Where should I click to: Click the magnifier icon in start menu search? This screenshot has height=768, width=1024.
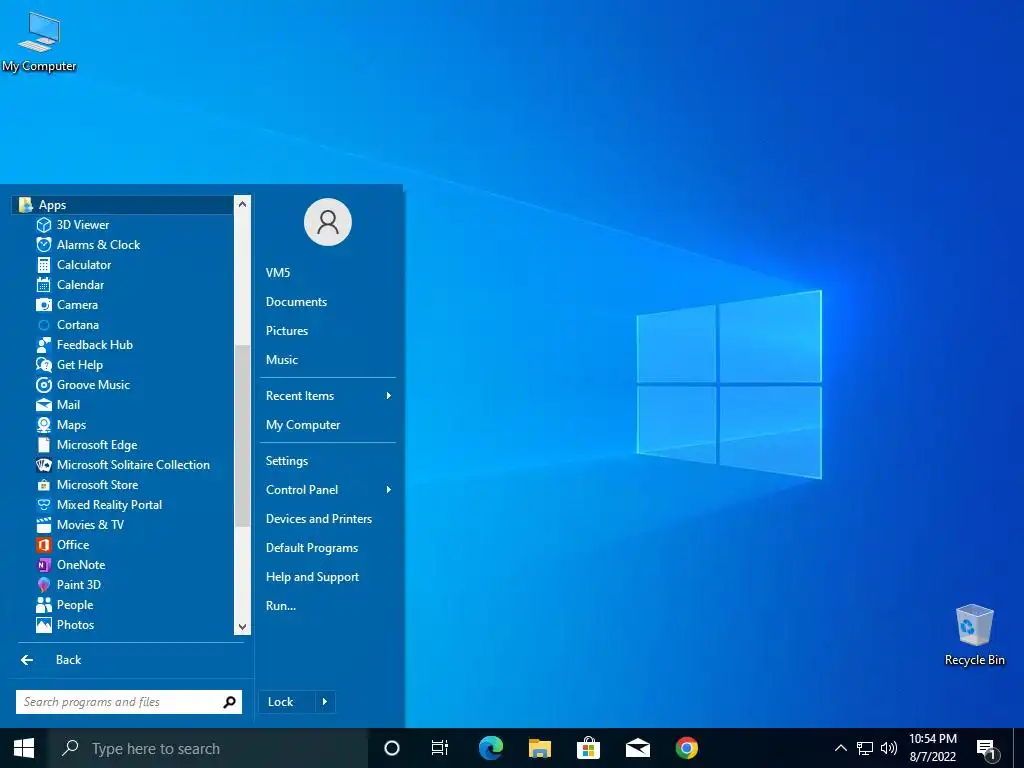pos(229,702)
